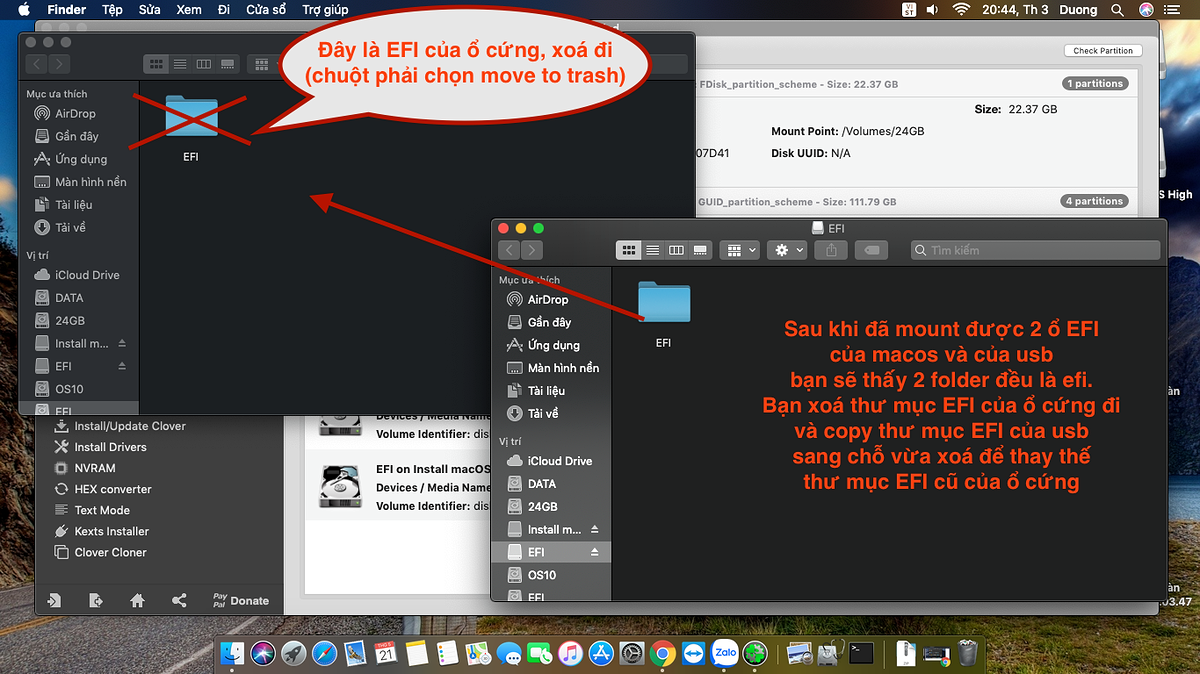The height and width of the screenshot is (674, 1200).
Task: Open AirDrop in rear Finder sidebar
Action: (65, 113)
